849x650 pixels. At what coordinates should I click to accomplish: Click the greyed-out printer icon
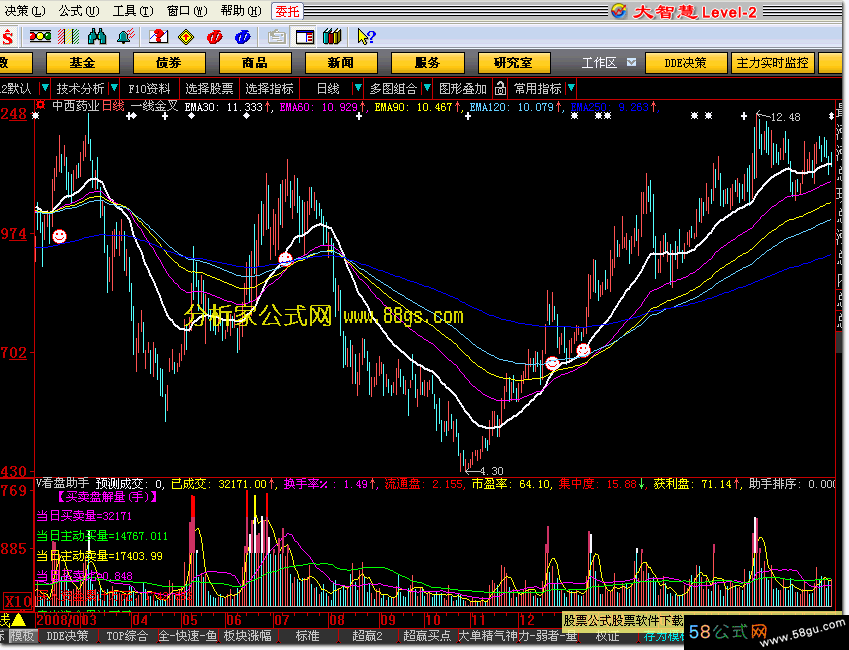tap(277, 37)
